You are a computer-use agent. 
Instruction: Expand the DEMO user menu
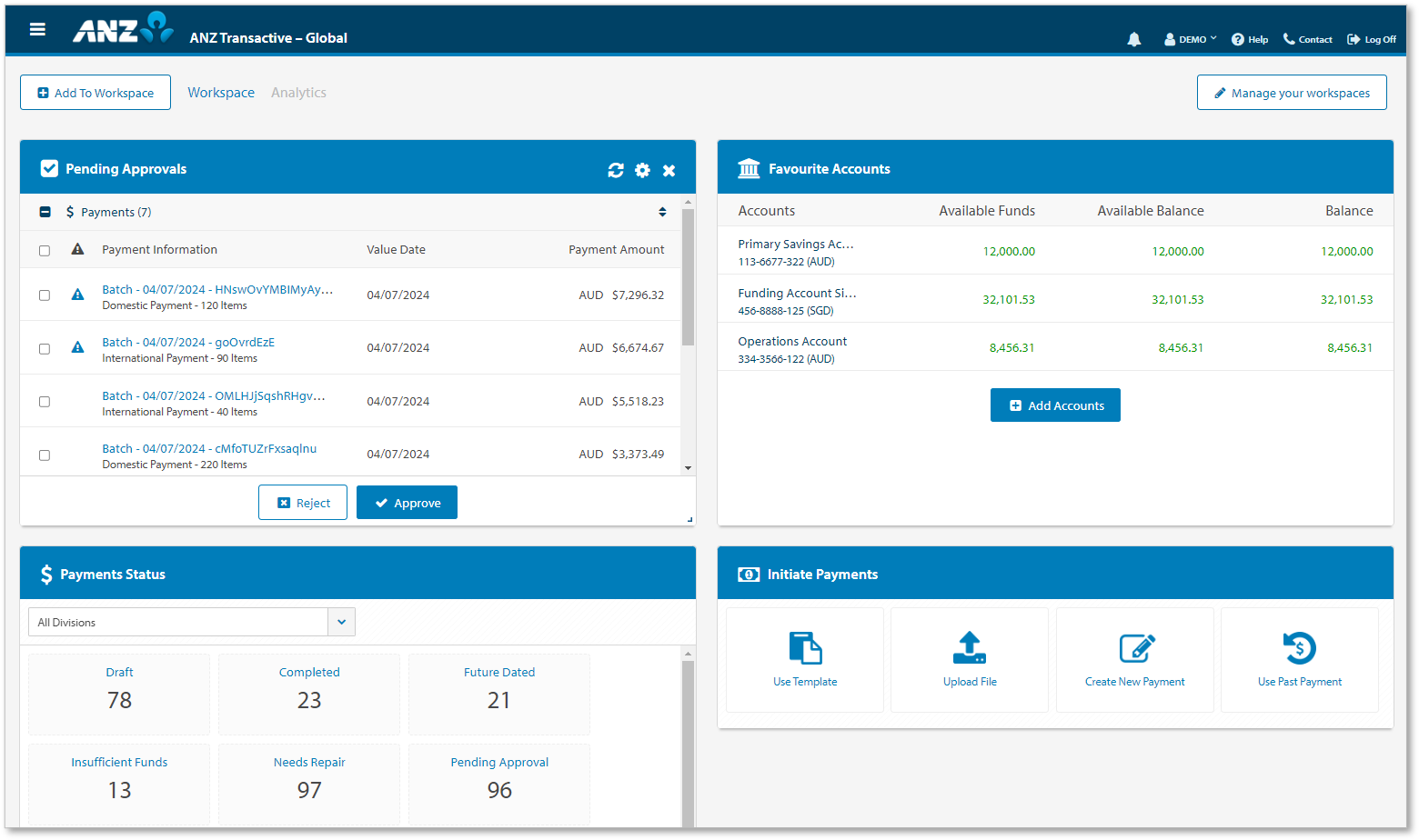[x=1191, y=39]
